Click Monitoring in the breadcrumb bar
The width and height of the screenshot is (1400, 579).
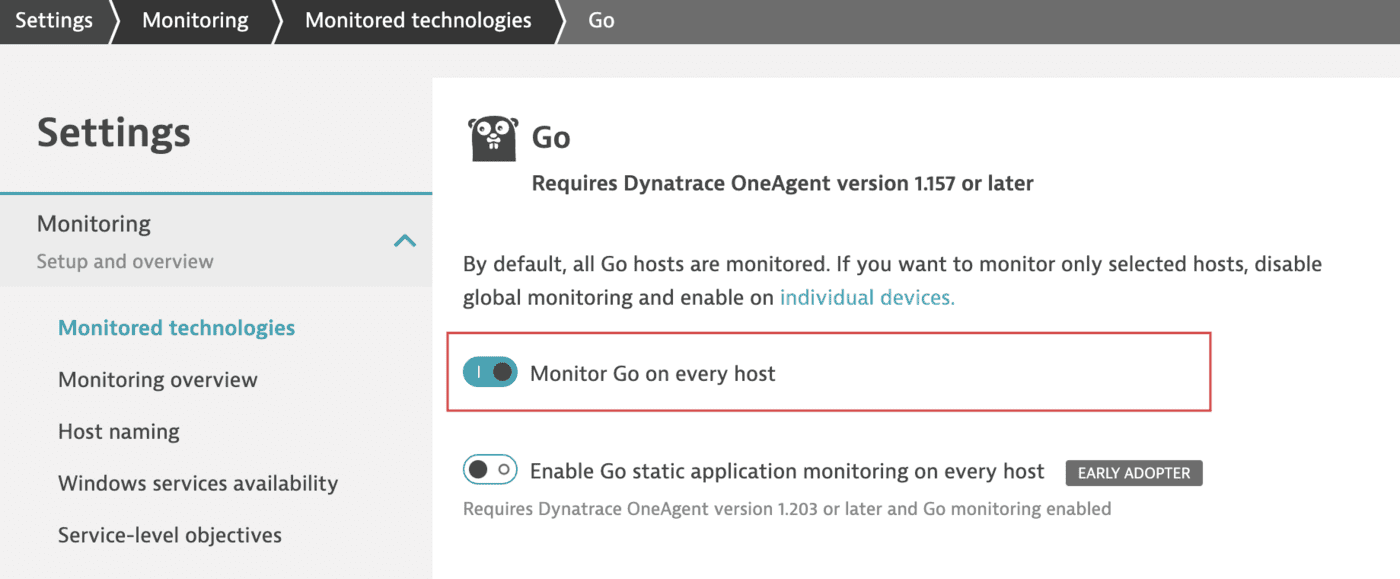pos(194,19)
